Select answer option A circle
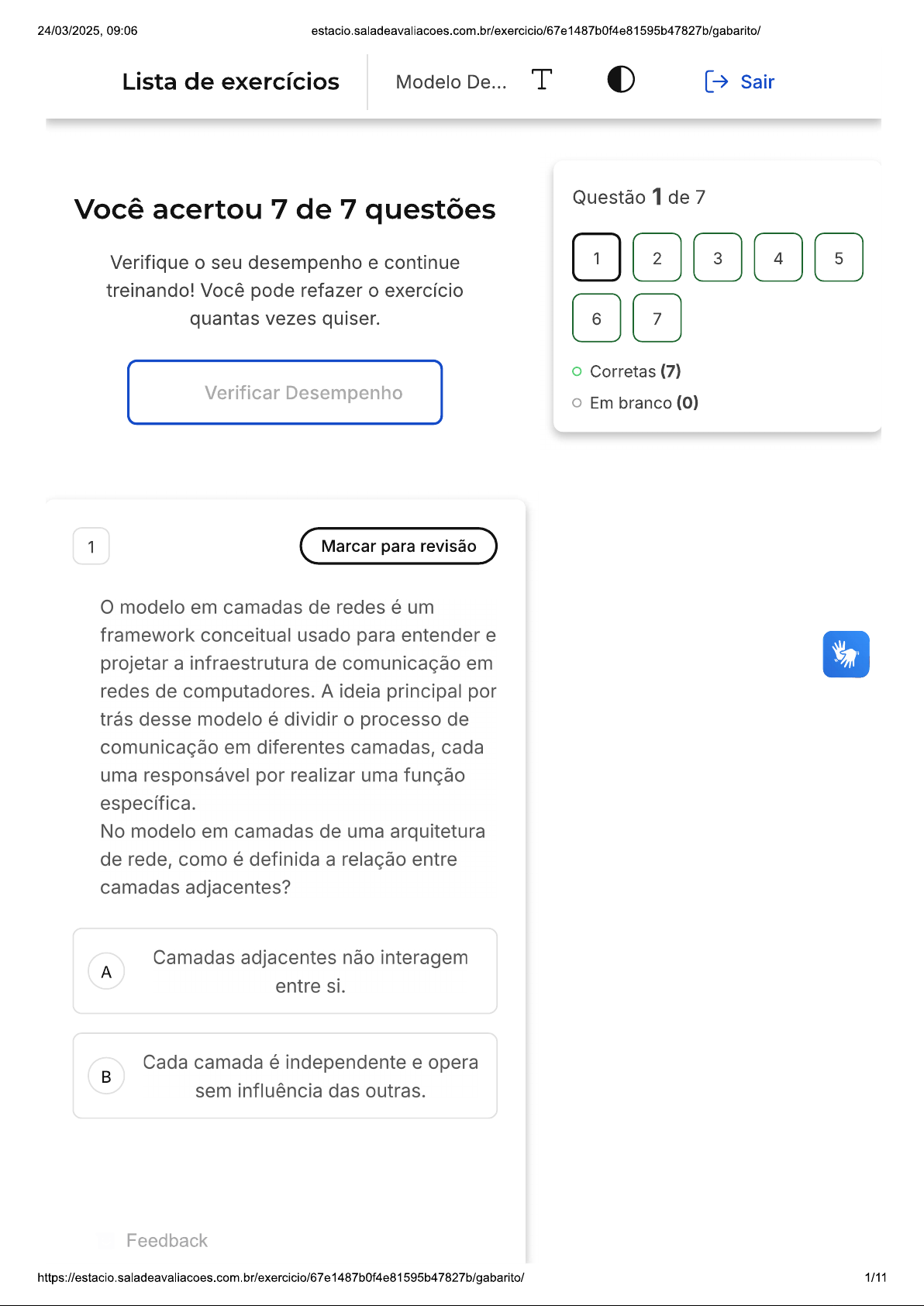The height and width of the screenshot is (1306, 924). coord(106,971)
